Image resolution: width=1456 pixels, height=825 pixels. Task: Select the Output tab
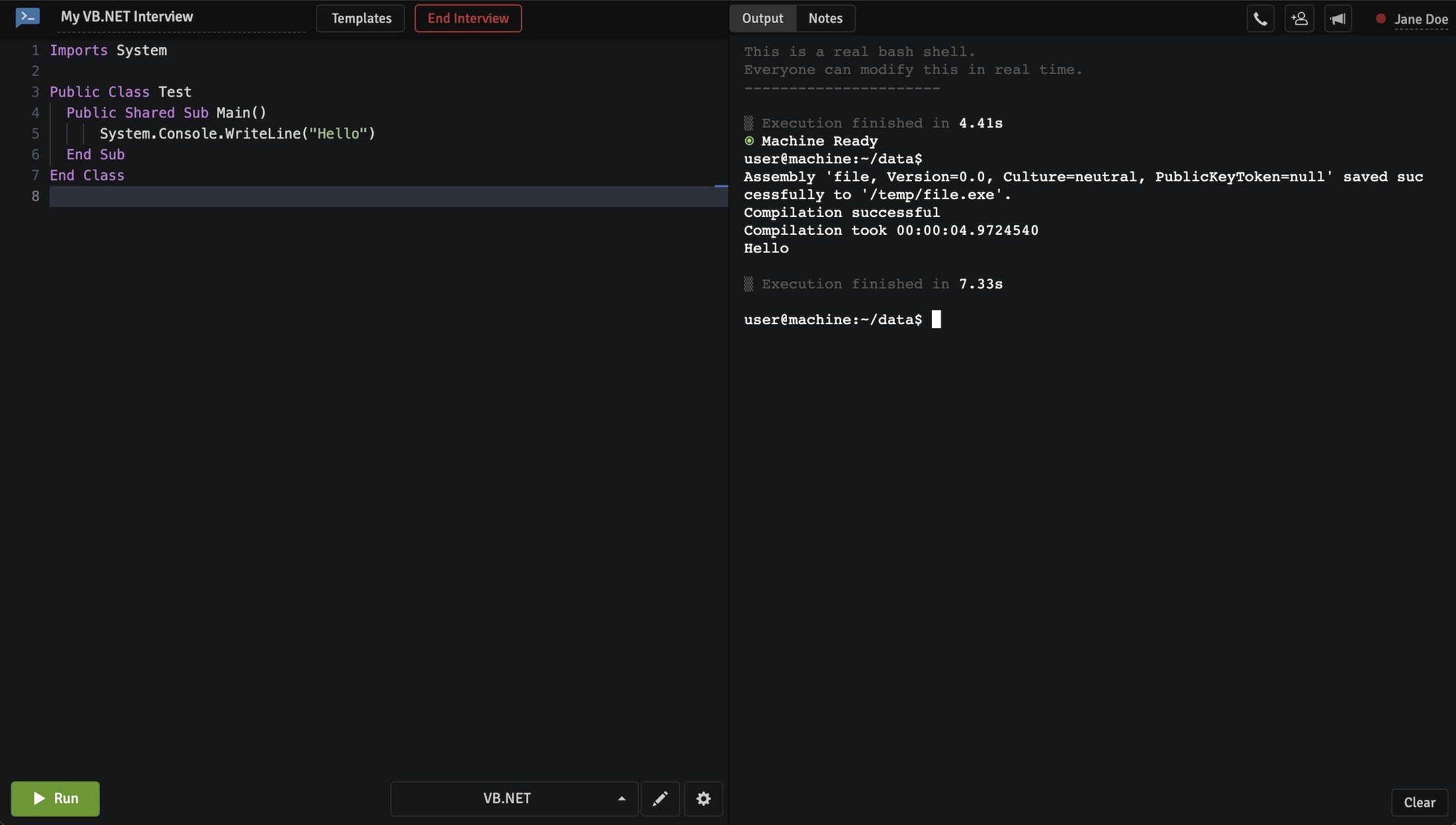pos(762,18)
